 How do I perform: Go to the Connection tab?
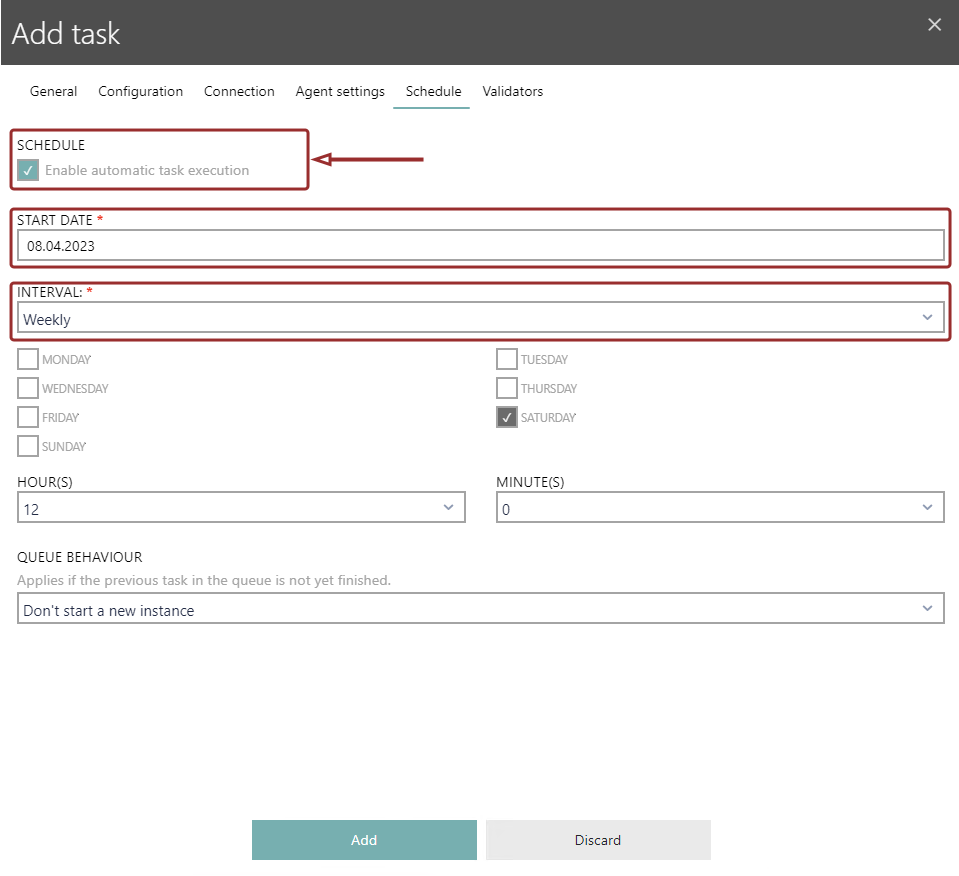pos(239,91)
